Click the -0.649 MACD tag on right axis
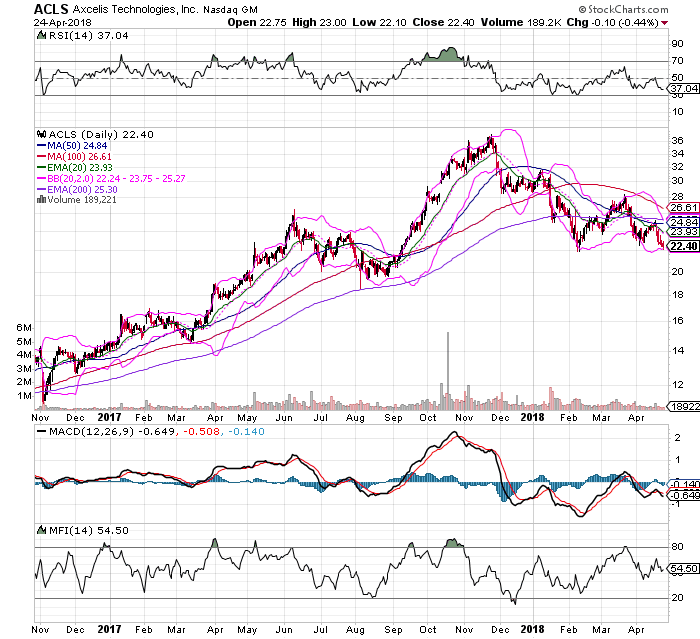 pos(683,495)
